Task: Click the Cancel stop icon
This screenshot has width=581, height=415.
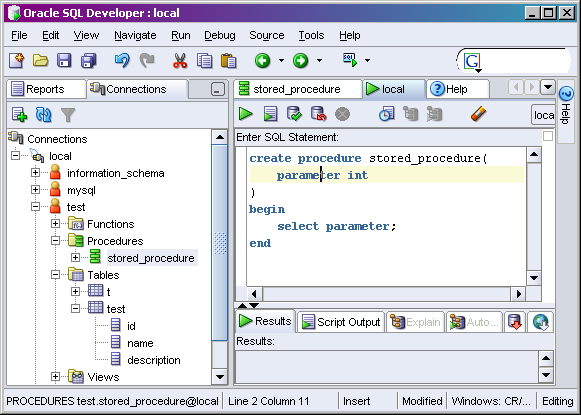Action: click(342, 114)
